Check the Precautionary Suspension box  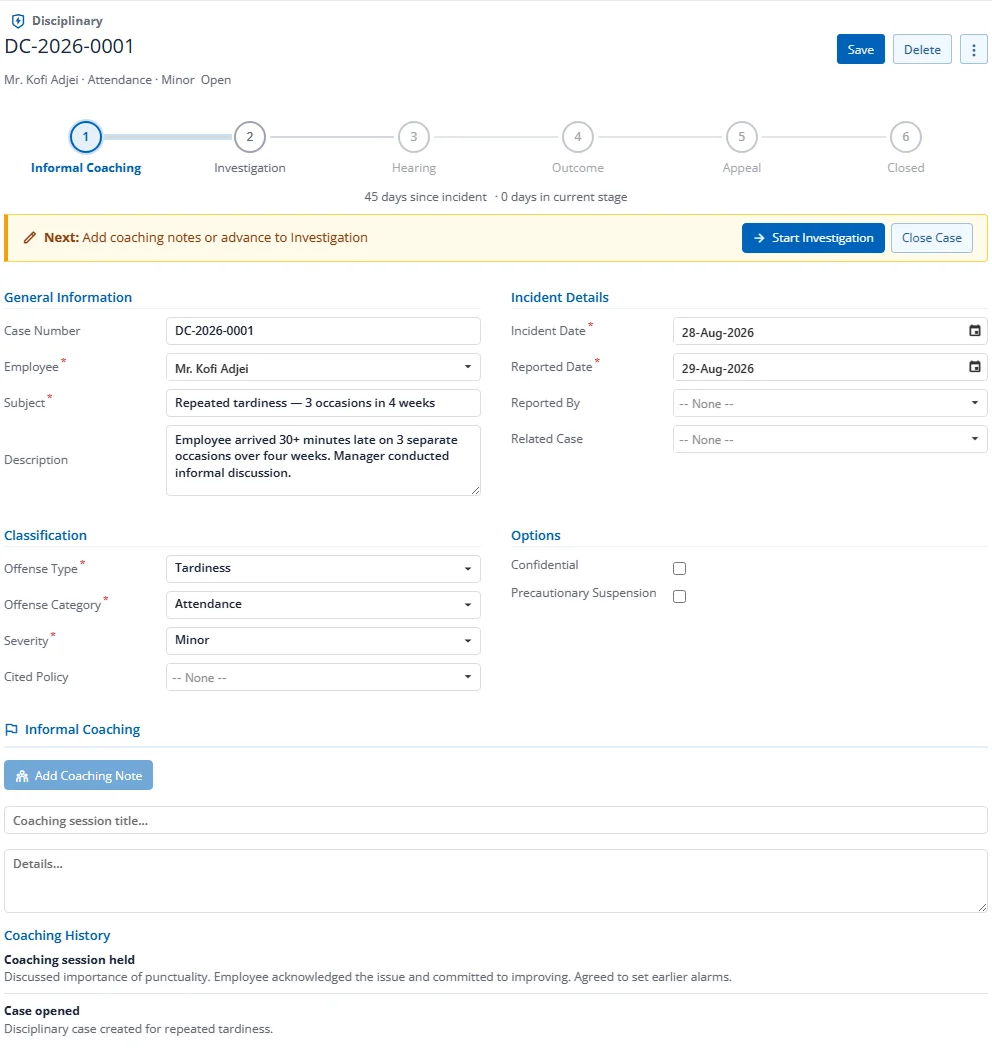click(x=680, y=597)
